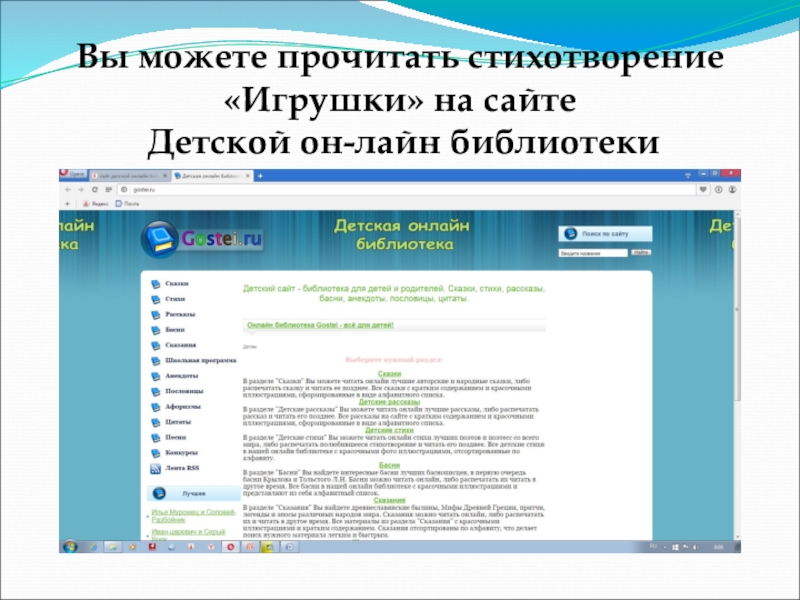Open the Рассказы menu section
Image resolution: width=800 pixels, height=600 pixels.
pyautogui.click(x=180, y=314)
